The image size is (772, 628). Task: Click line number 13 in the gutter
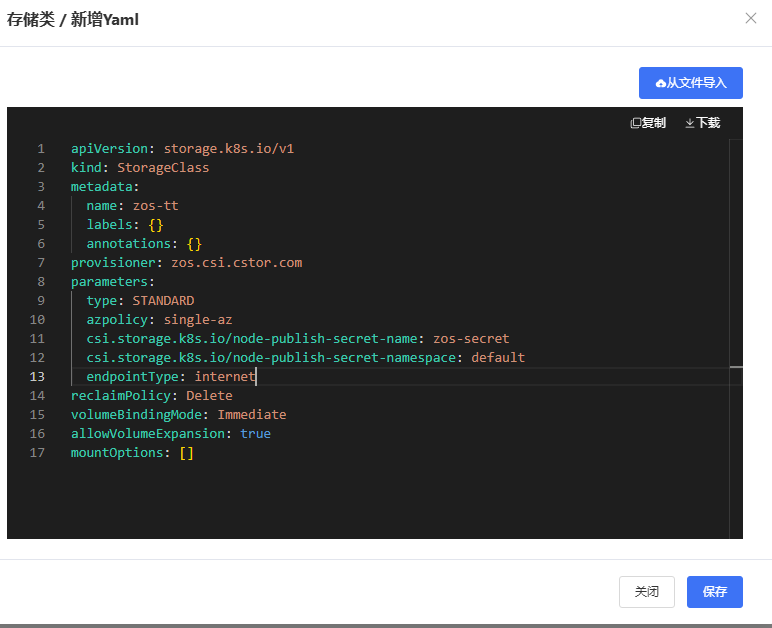pyautogui.click(x=37, y=377)
